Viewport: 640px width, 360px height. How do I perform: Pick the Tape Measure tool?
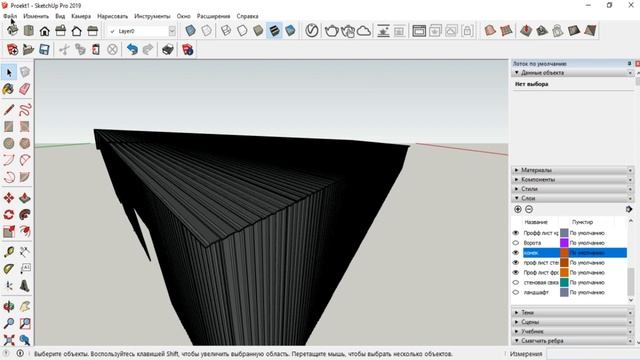pos(9,252)
